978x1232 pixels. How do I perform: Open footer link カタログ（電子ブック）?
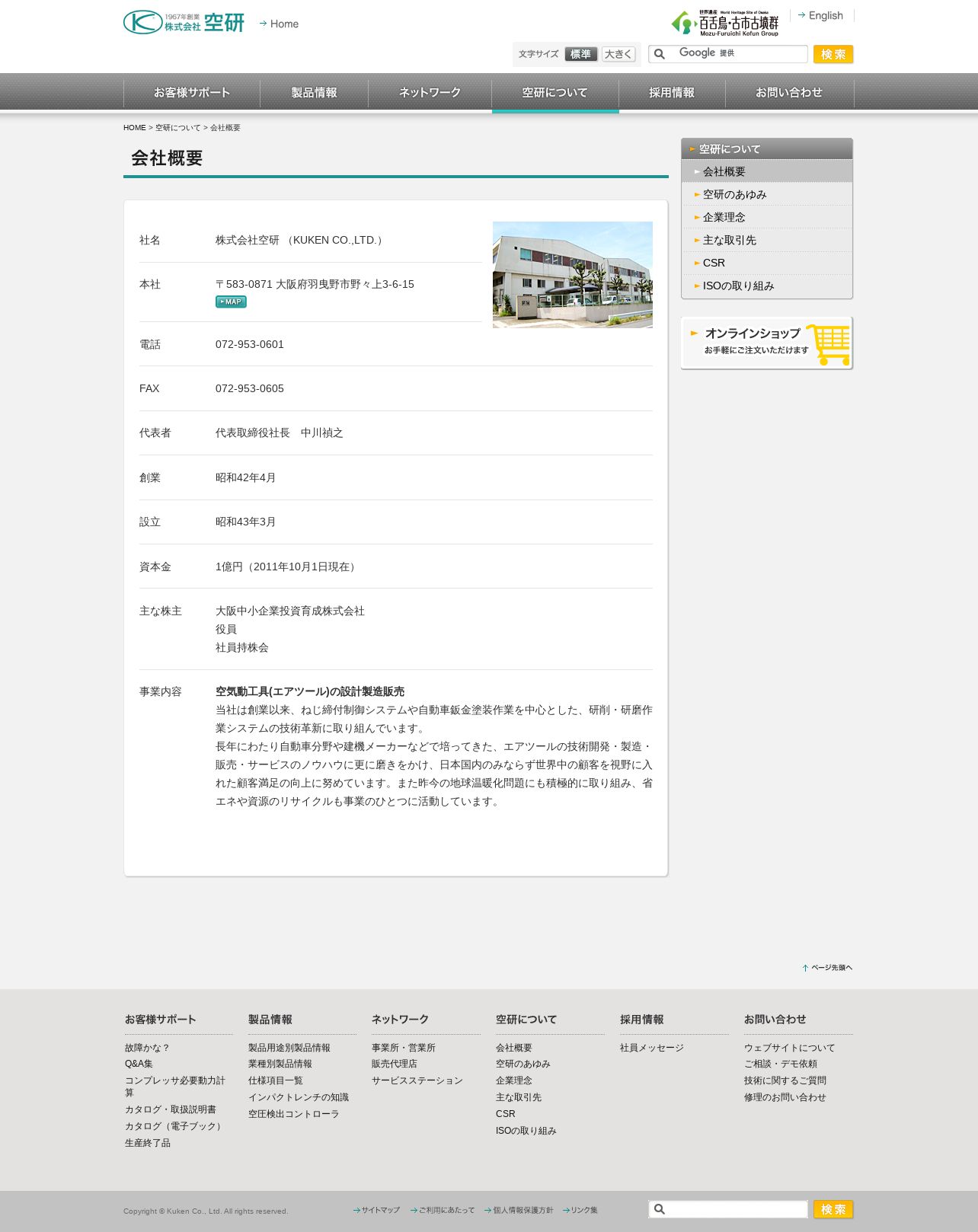click(x=175, y=1127)
